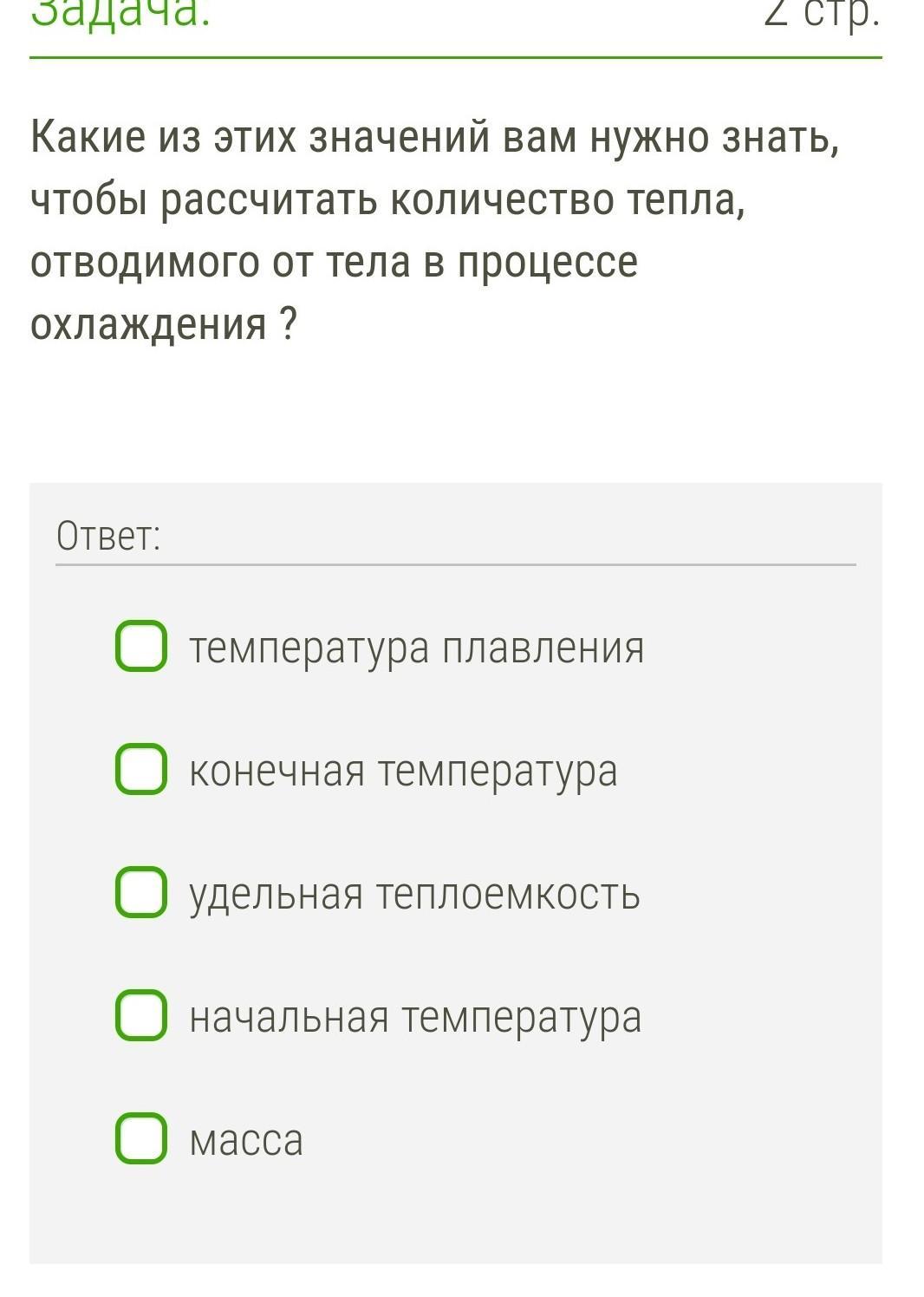Click the first line «Какие из этих значений»
This screenshot has width=924, height=1297.
pyautogui.click(x=435, y=139)
